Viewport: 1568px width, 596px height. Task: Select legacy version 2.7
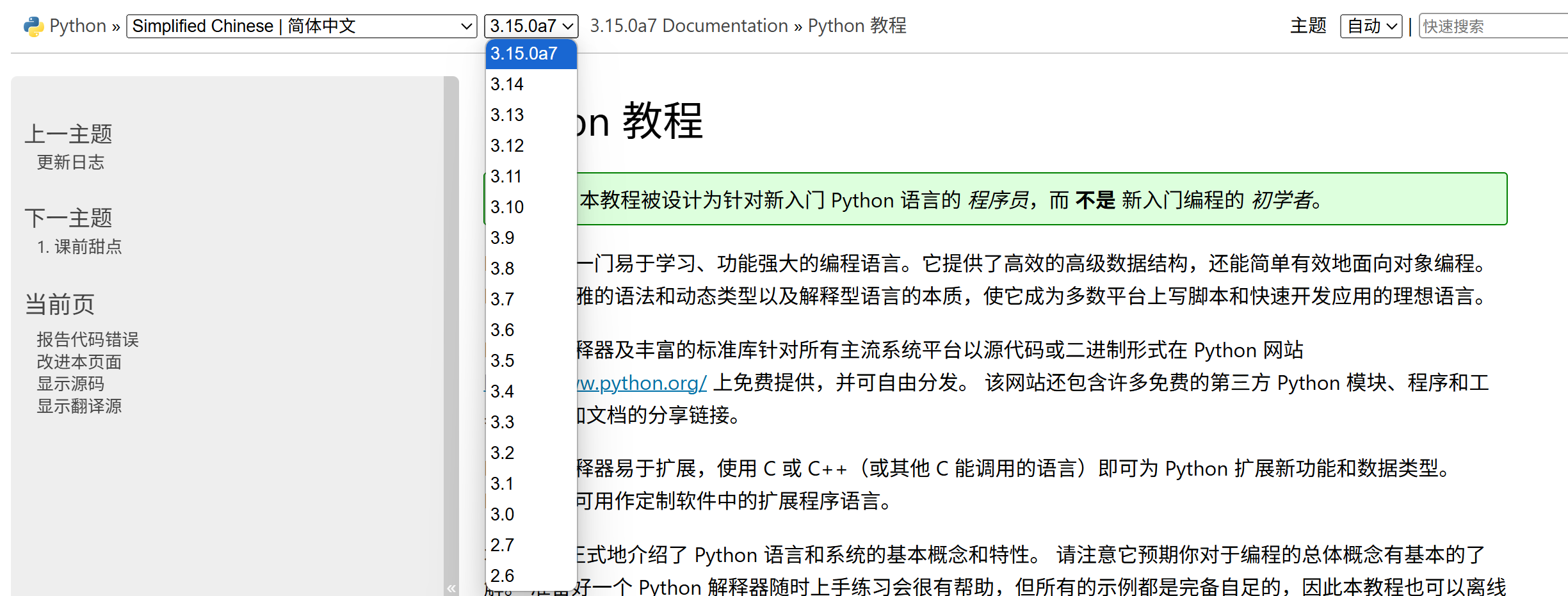tap(531, 545)
